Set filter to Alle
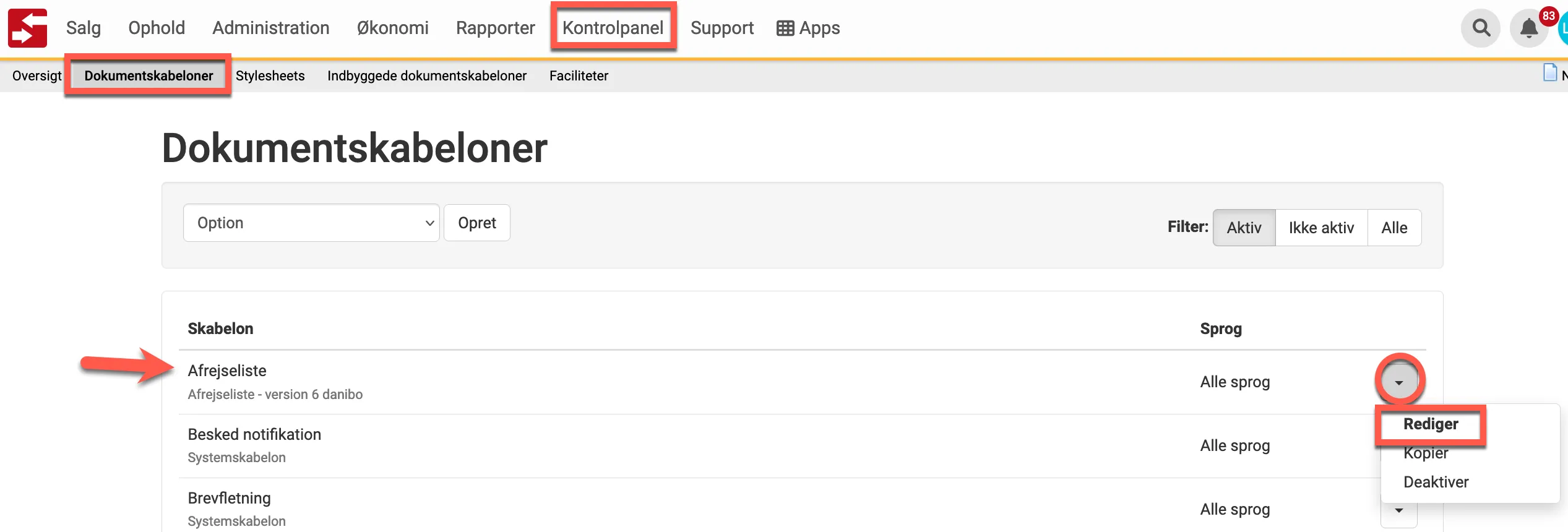 coord(1394,228)
